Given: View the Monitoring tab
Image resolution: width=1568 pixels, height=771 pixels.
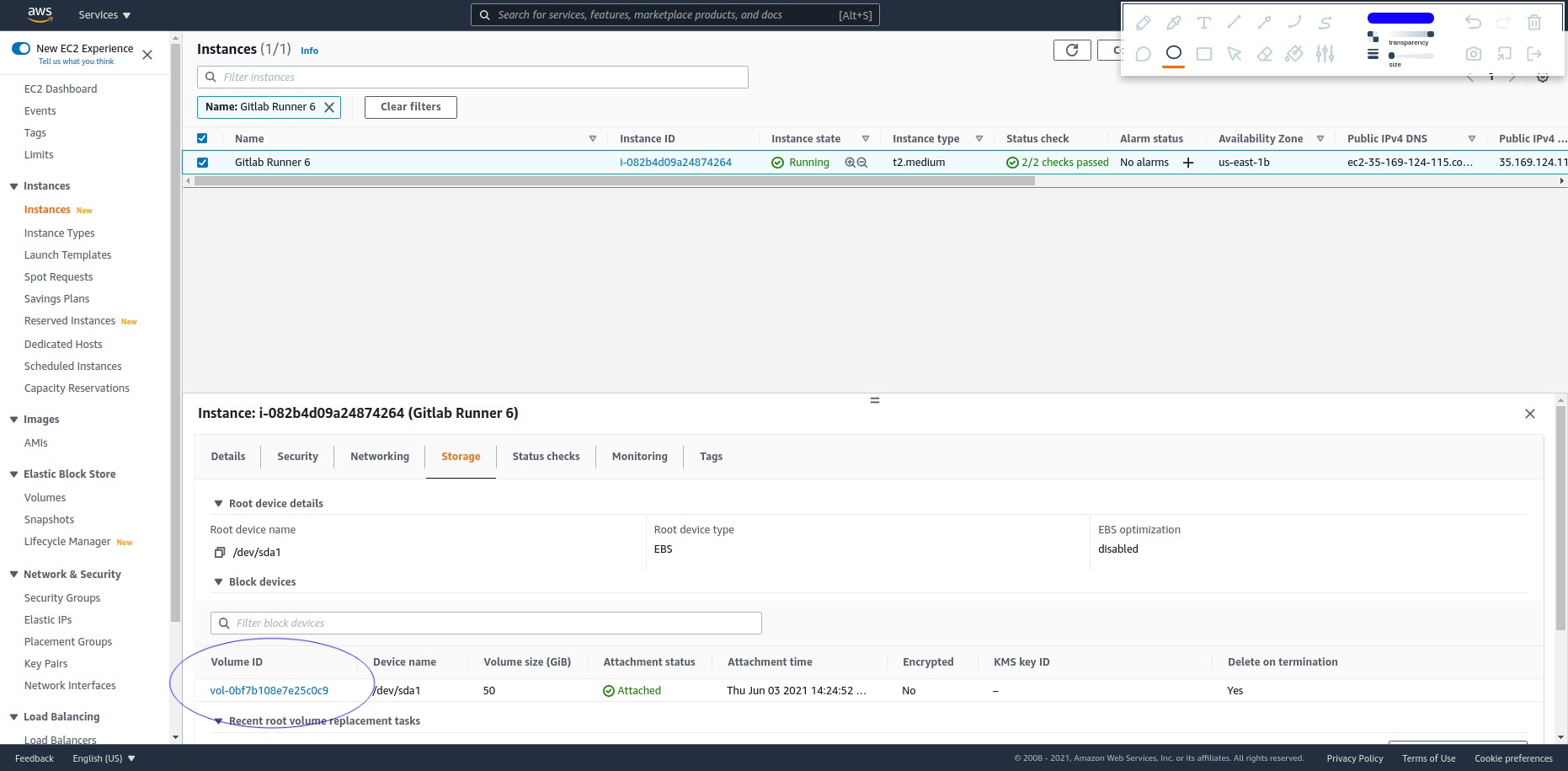Looking at the screenshot, I should point(640,457).
